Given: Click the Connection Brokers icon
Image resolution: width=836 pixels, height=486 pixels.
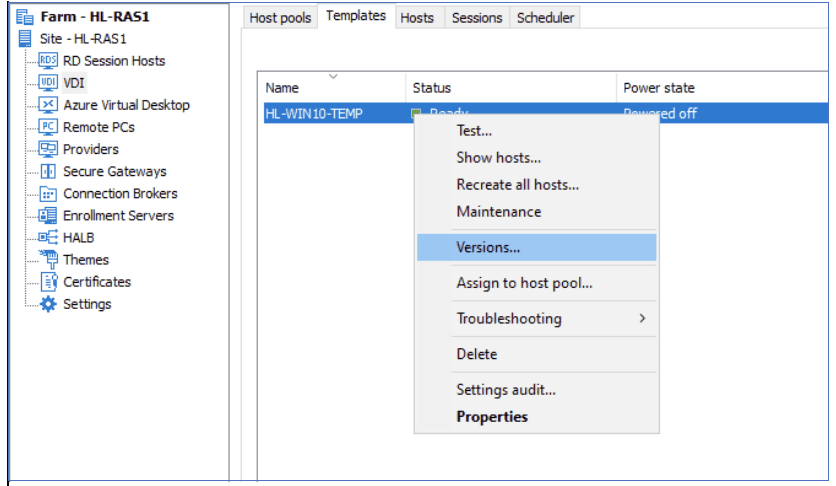Looking at the screenshot, I should [x=48, y=193].
